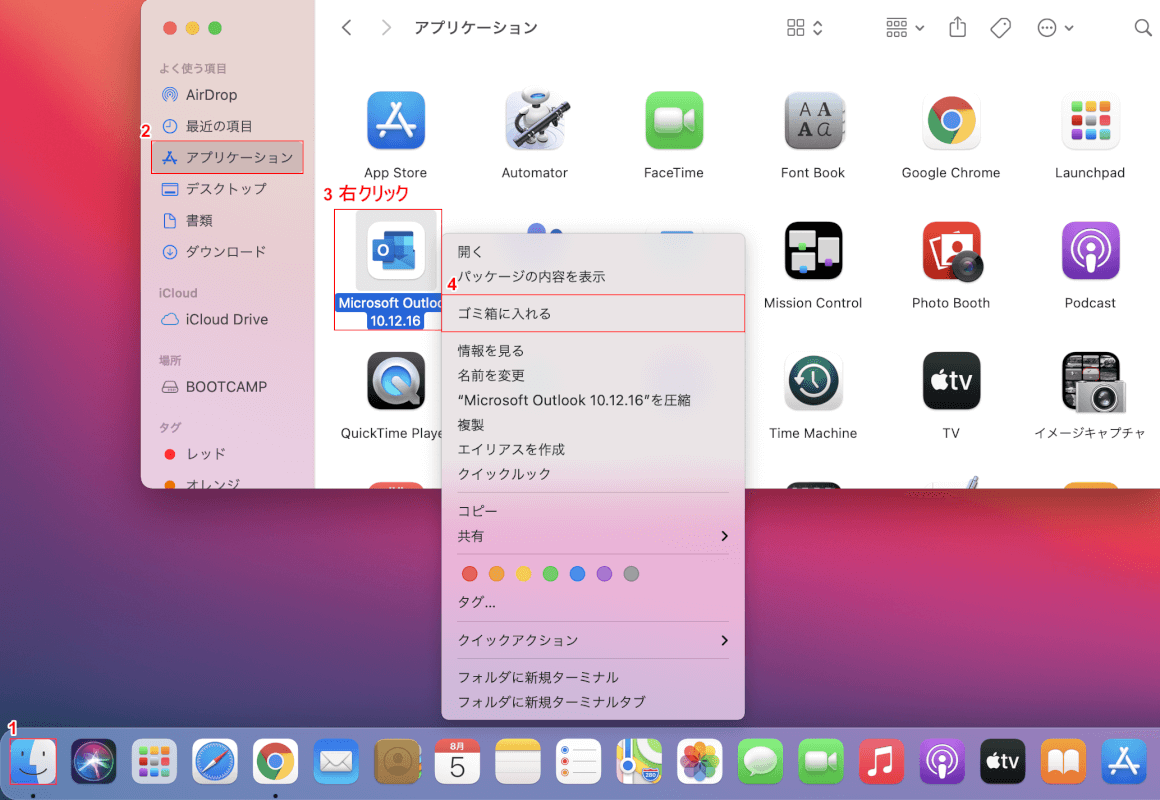Choose クイックルック from the context menu
This screenshot has width=1160, height=800.
point(593,474)
